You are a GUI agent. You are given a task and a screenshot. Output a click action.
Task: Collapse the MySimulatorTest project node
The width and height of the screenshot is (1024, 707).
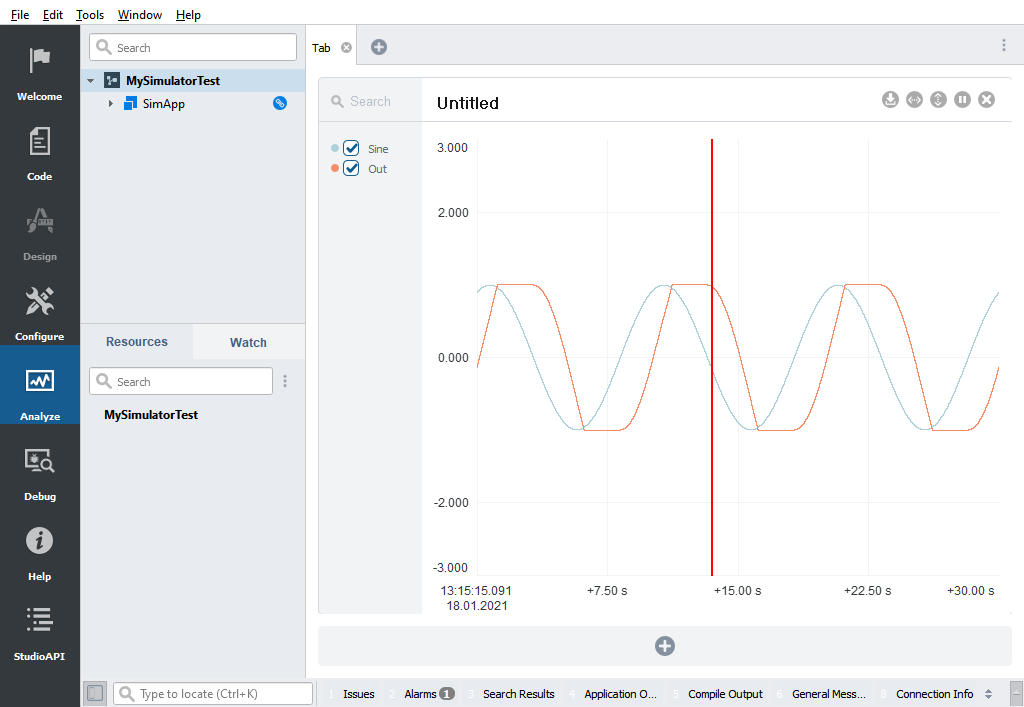point(91,81)
